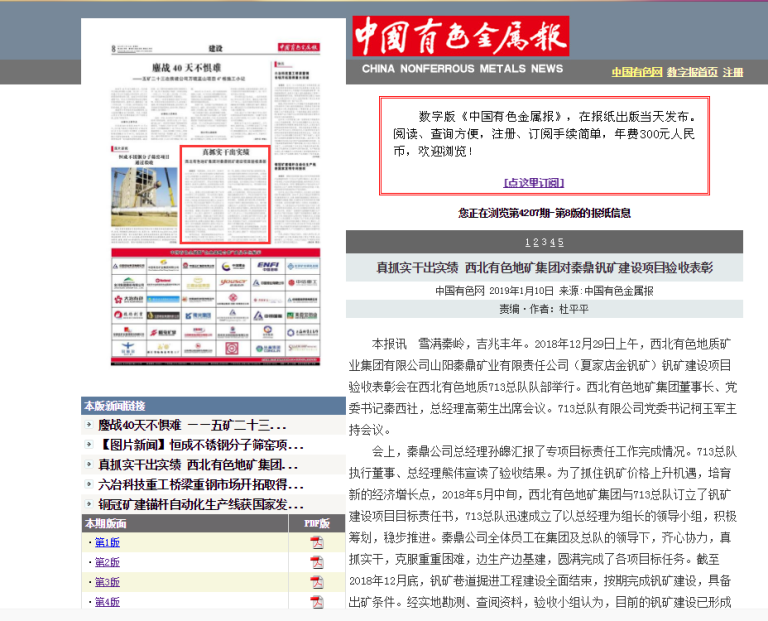Click the arrow bullet beside 鏖战40天不惧难 headline
768x621 pixels.
tap(89, 425)
